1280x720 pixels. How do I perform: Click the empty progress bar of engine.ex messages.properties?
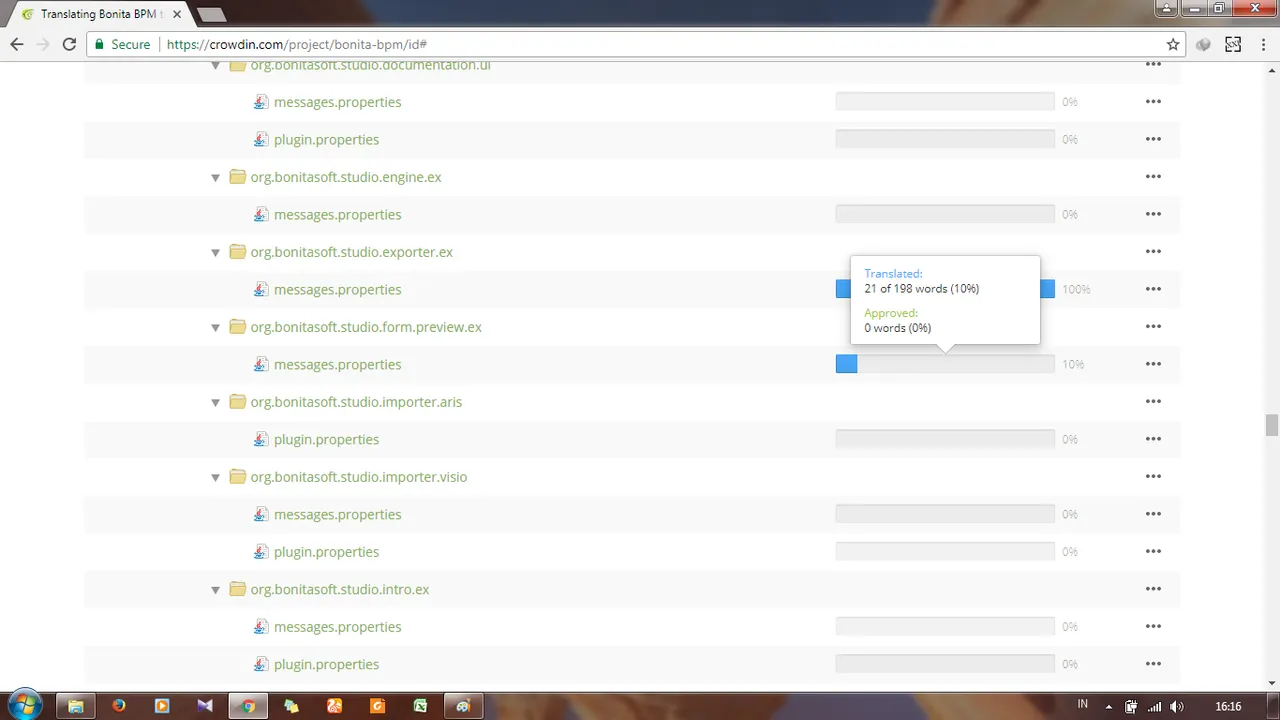point(945,214)
